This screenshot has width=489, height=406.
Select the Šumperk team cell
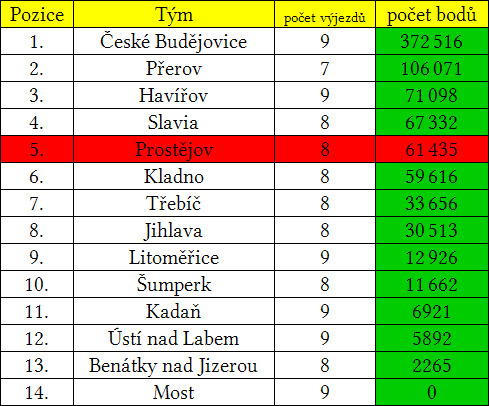pos(174,284)
